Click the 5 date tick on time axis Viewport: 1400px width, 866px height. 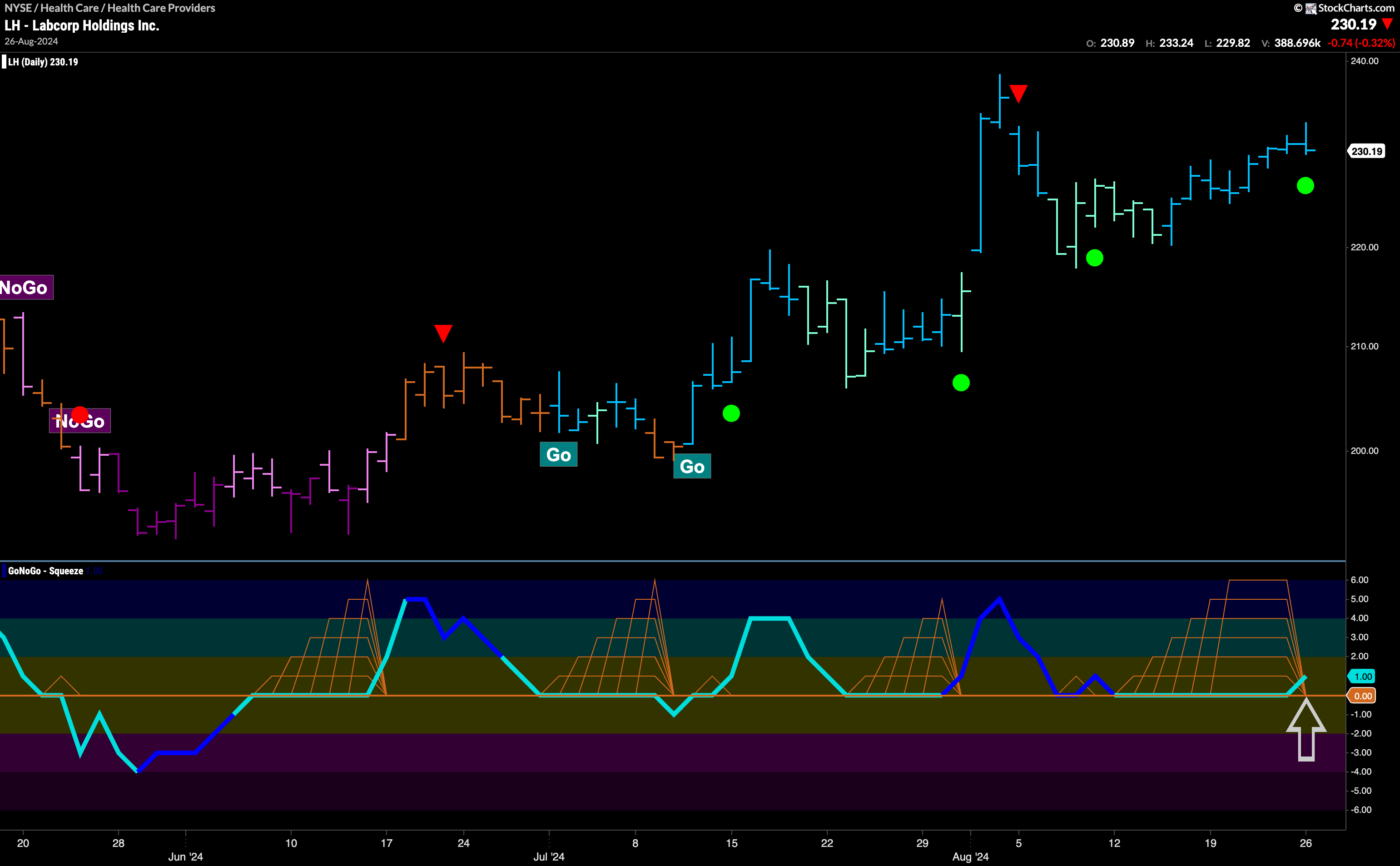1018,843
